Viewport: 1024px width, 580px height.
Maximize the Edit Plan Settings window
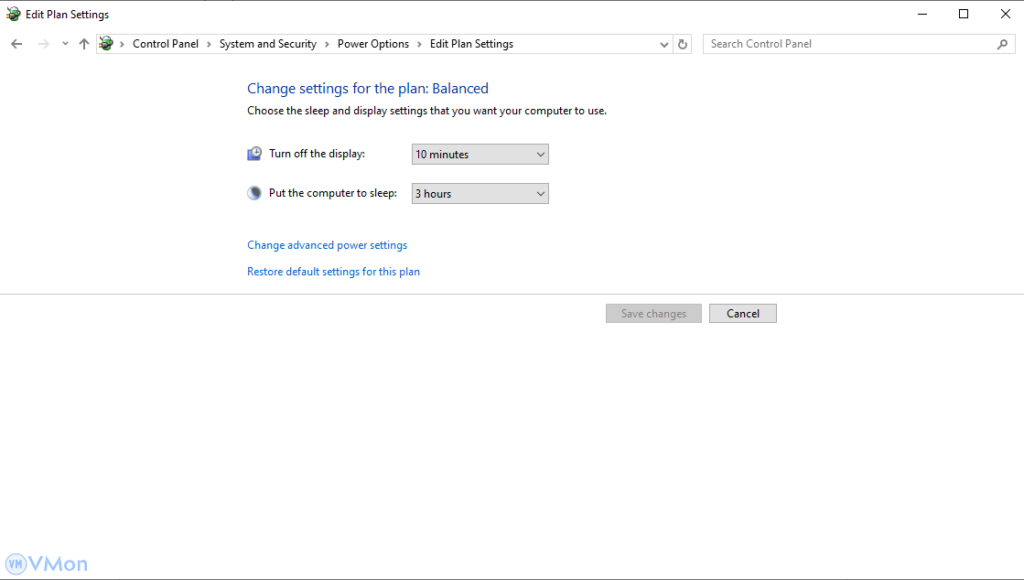pos(963,14)
